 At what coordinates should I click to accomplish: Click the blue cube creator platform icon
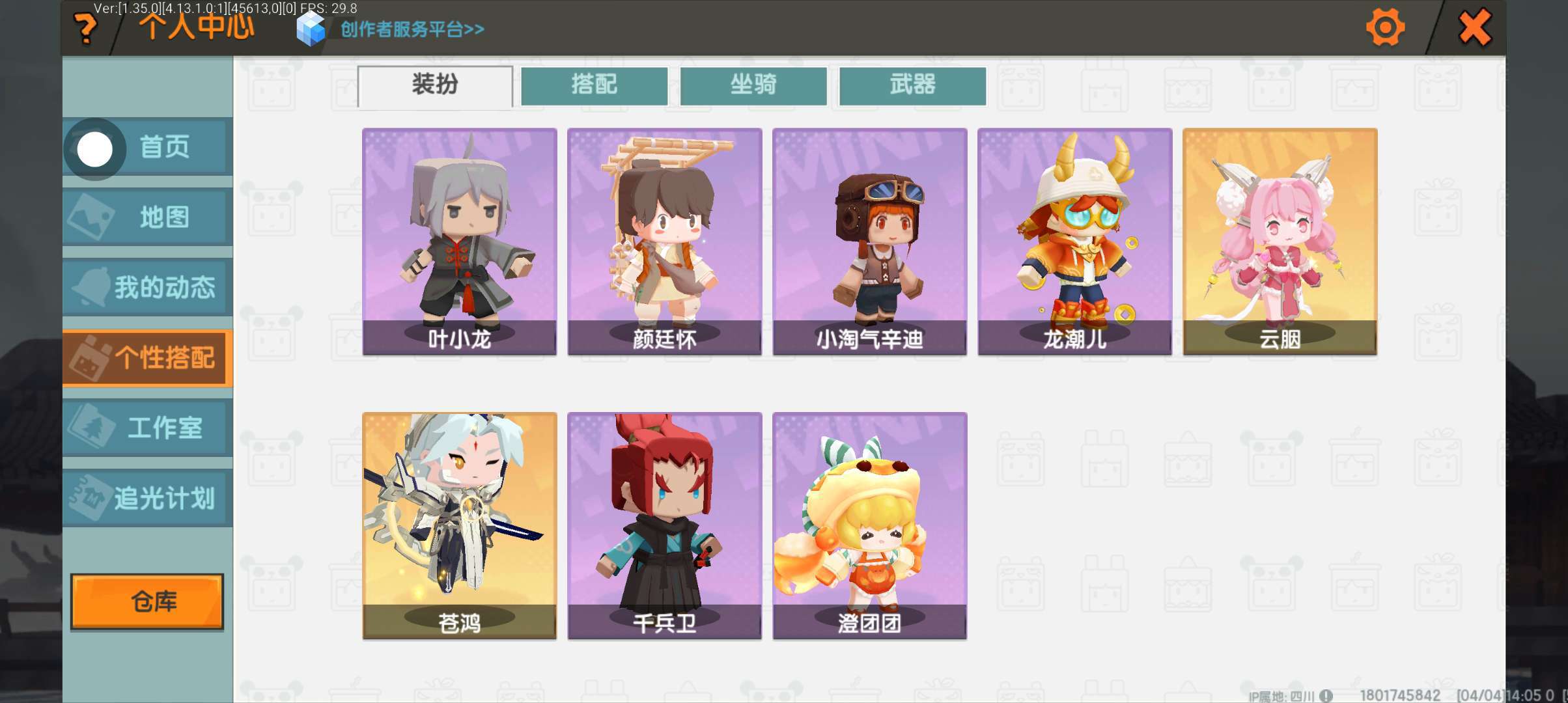(311, 29)
